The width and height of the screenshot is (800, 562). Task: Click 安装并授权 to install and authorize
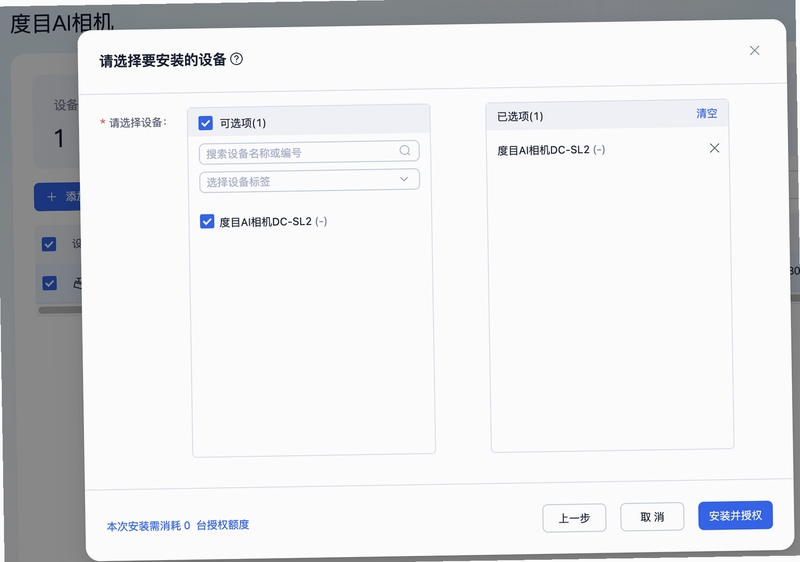coord(735,516)
